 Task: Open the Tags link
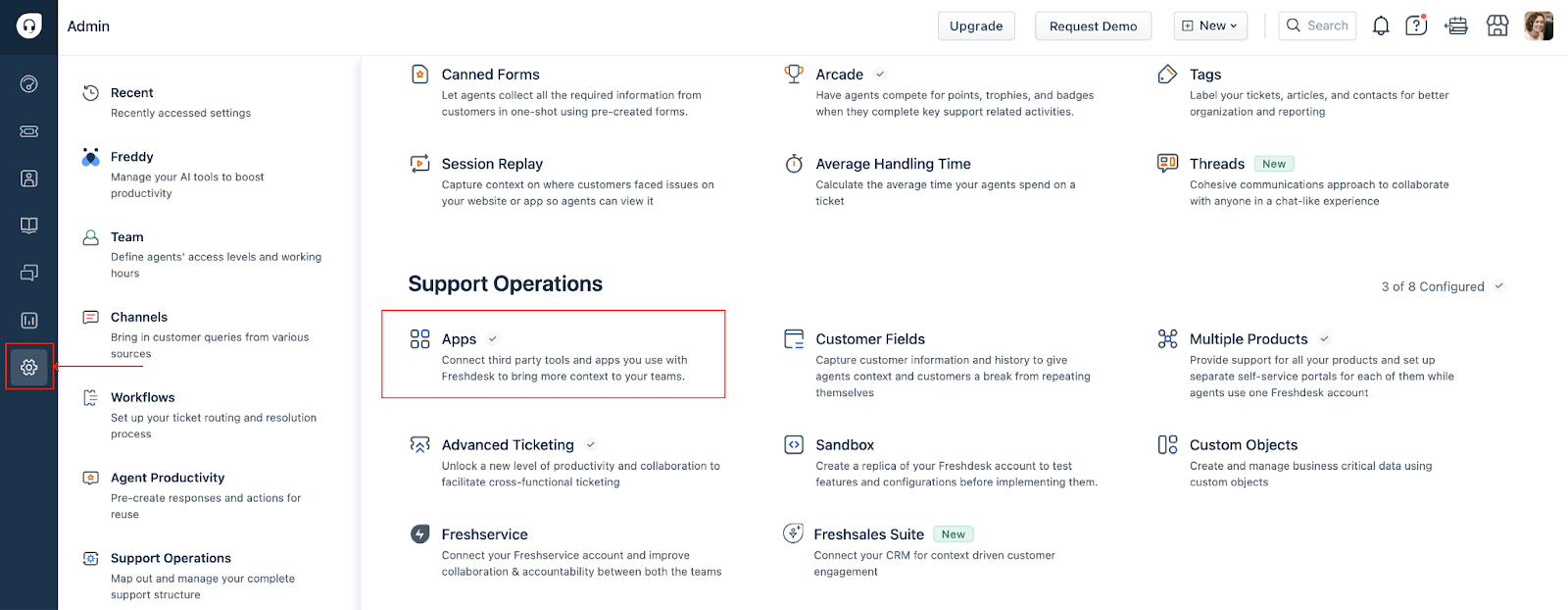point(1205,75)
